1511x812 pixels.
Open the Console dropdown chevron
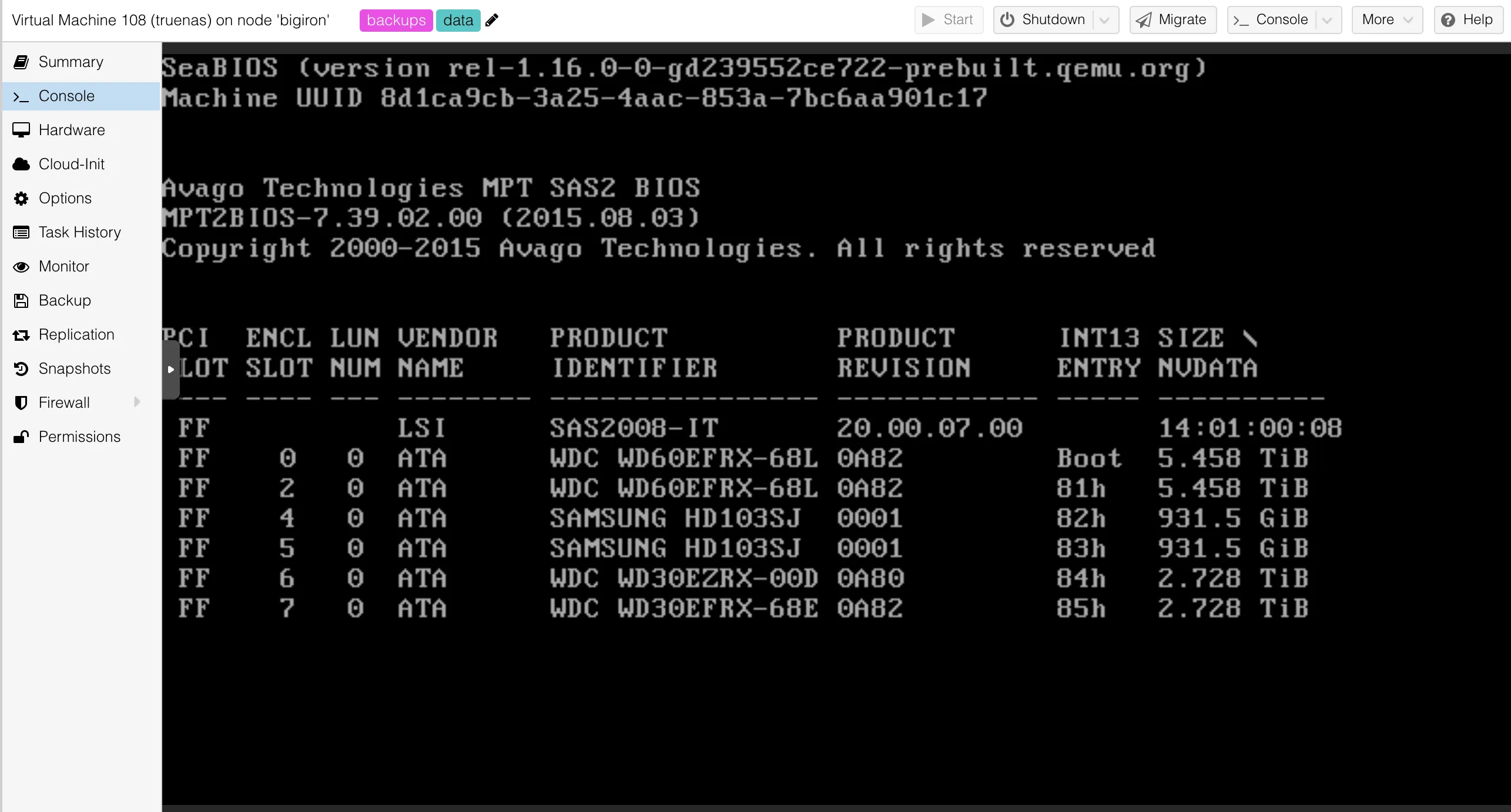[x=1327, y=20]
